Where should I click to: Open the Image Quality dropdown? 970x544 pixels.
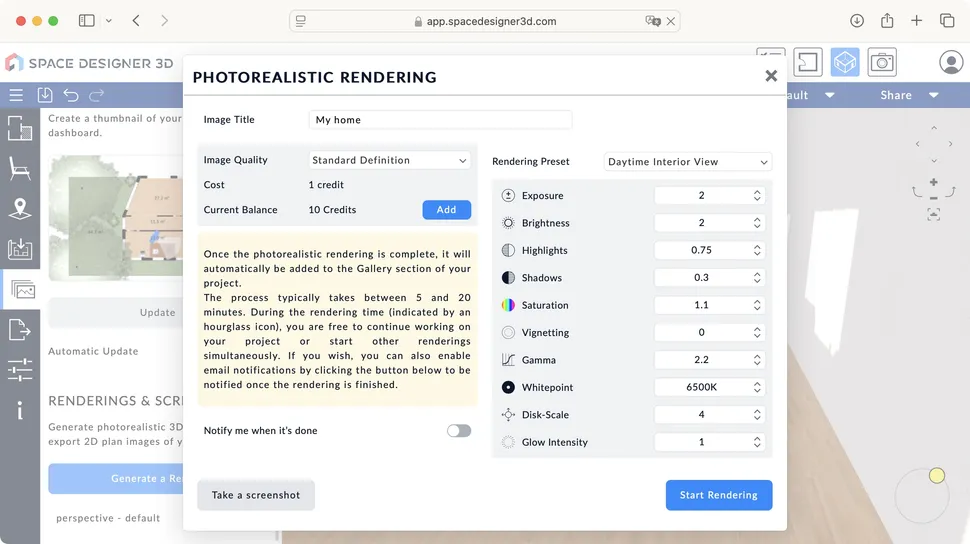click(389, 160)
